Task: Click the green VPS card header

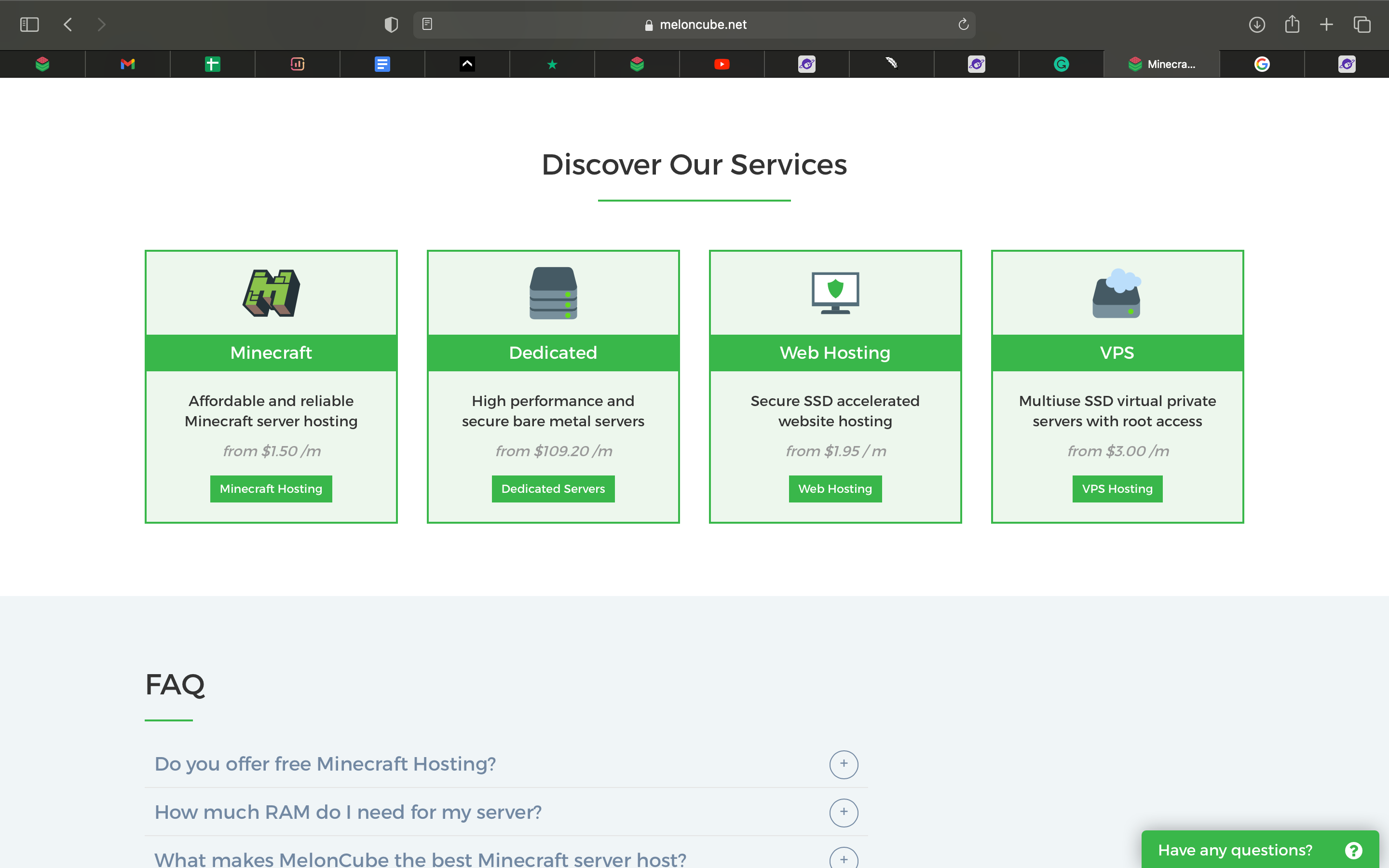Action: 1117,353
